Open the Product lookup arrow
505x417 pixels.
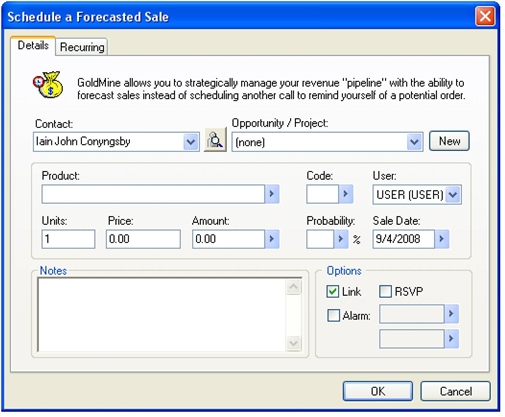pyautogui.click(x=272, y=194)
